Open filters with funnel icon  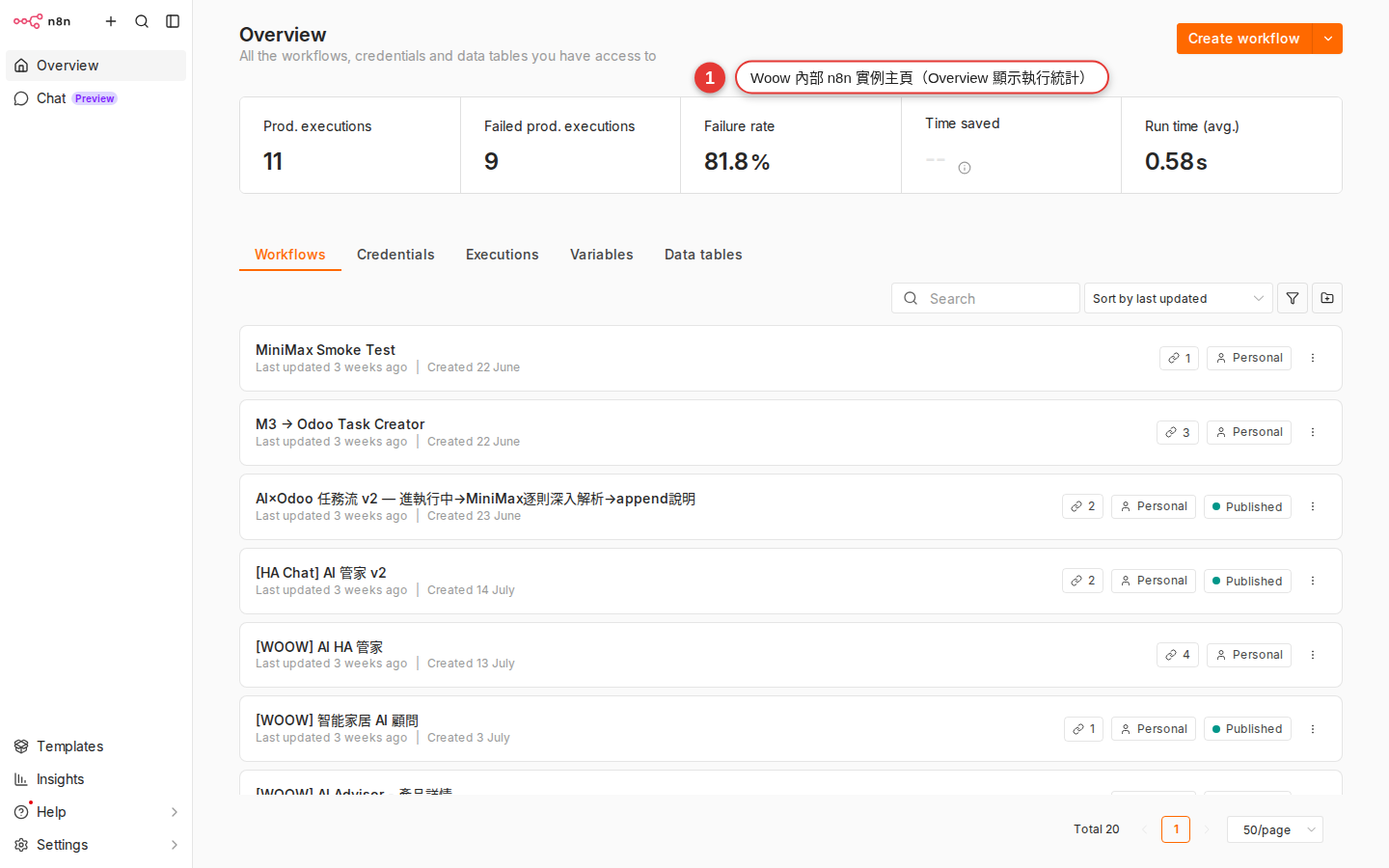coord(1293,298)
